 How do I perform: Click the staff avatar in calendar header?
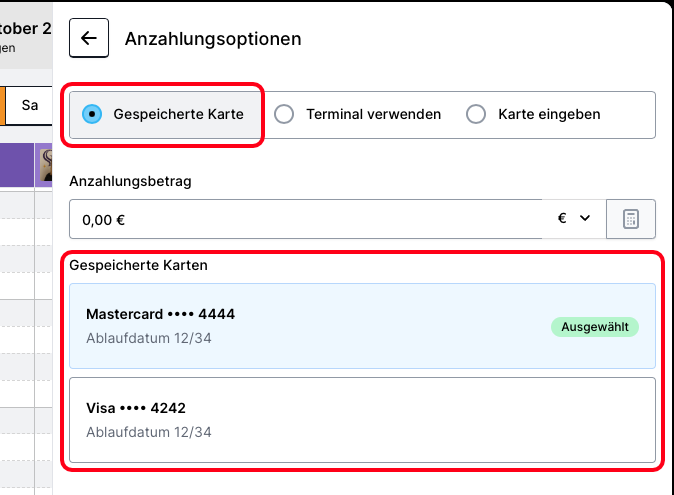[45, 165]
